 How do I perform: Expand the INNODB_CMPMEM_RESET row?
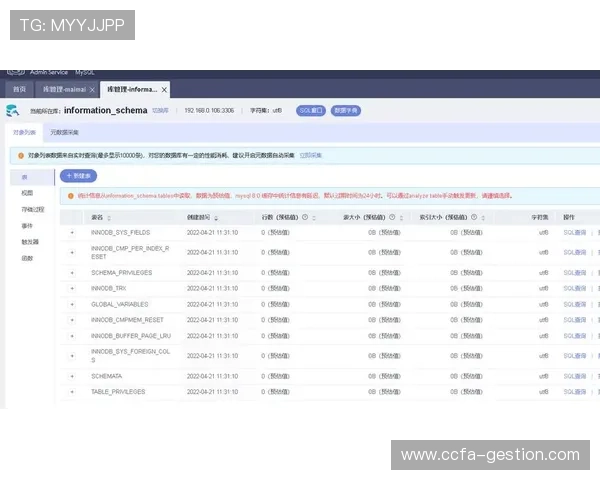(x=72, y=320)
